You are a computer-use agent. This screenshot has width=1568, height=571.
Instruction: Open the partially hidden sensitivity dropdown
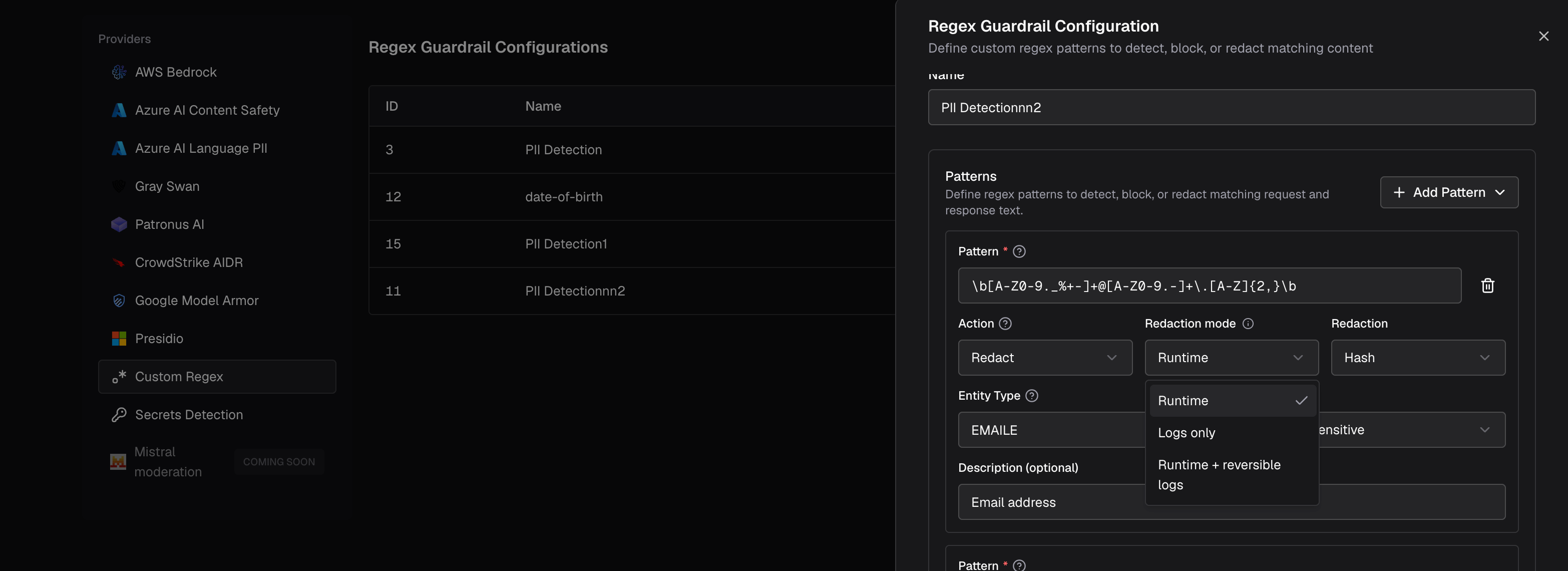pyautogui.click(x=1412, y=430)
